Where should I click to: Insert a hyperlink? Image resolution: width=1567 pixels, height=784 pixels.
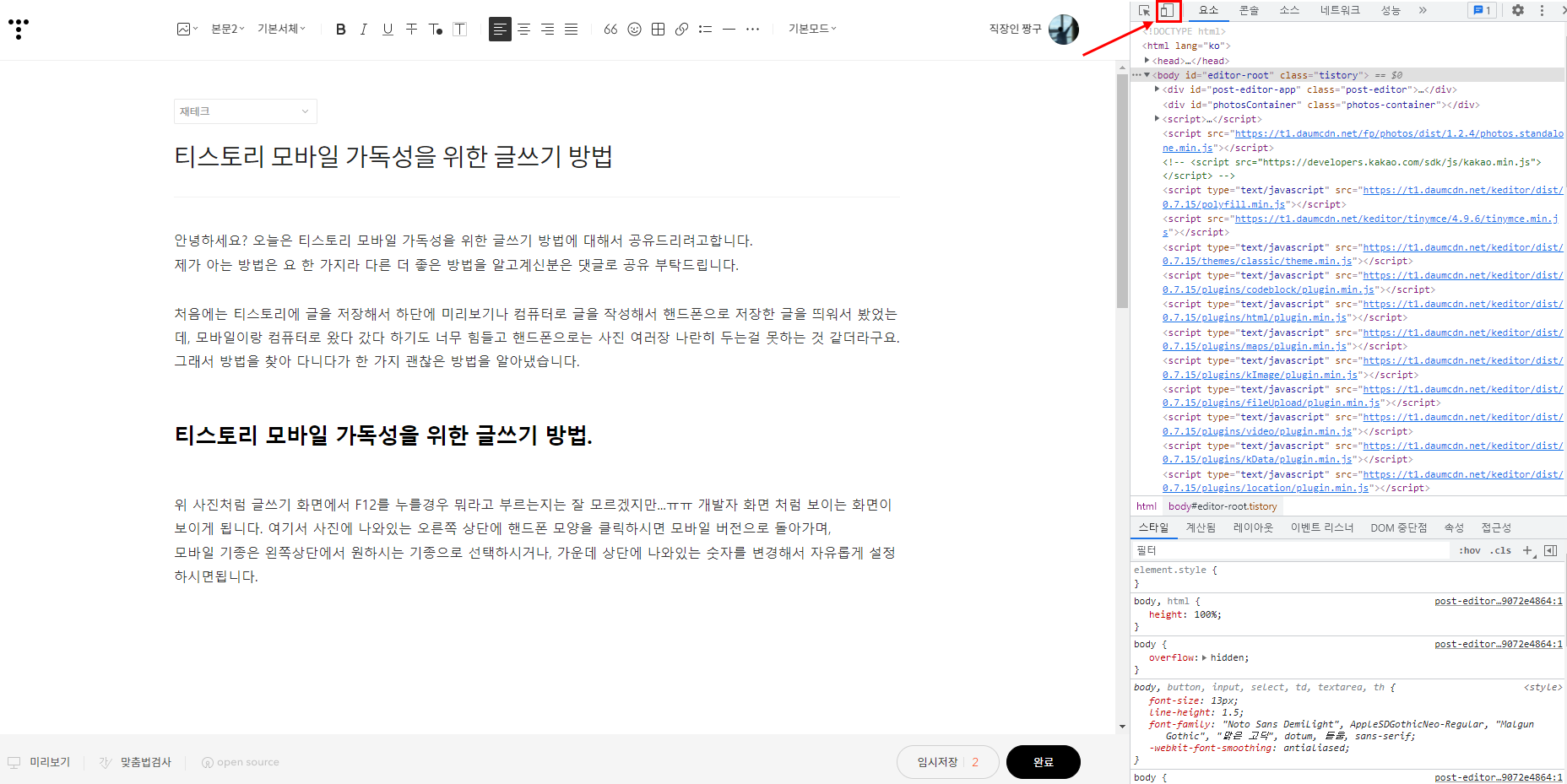[x=681, y=29]
